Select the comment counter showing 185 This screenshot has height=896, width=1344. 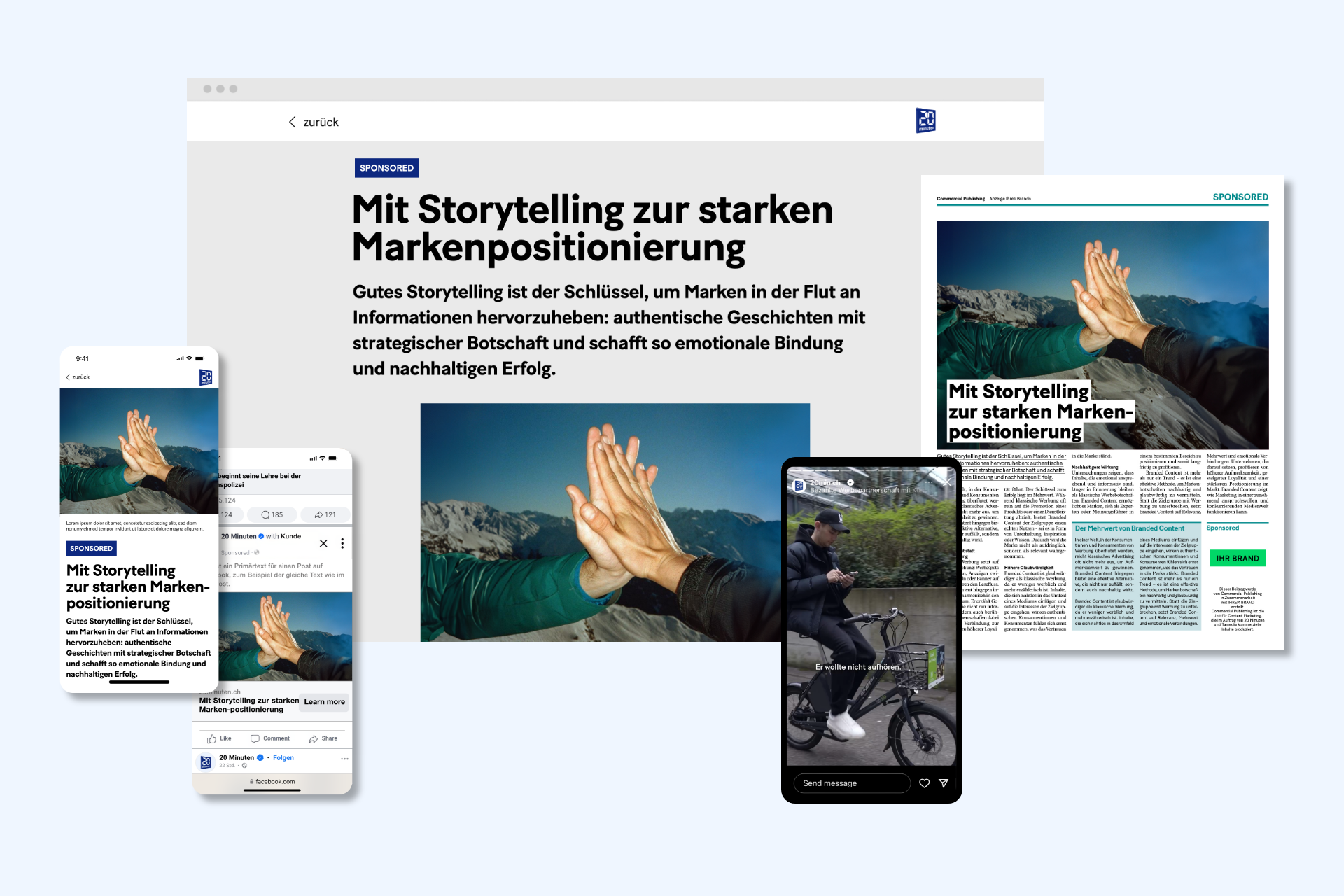coord(271,514)
